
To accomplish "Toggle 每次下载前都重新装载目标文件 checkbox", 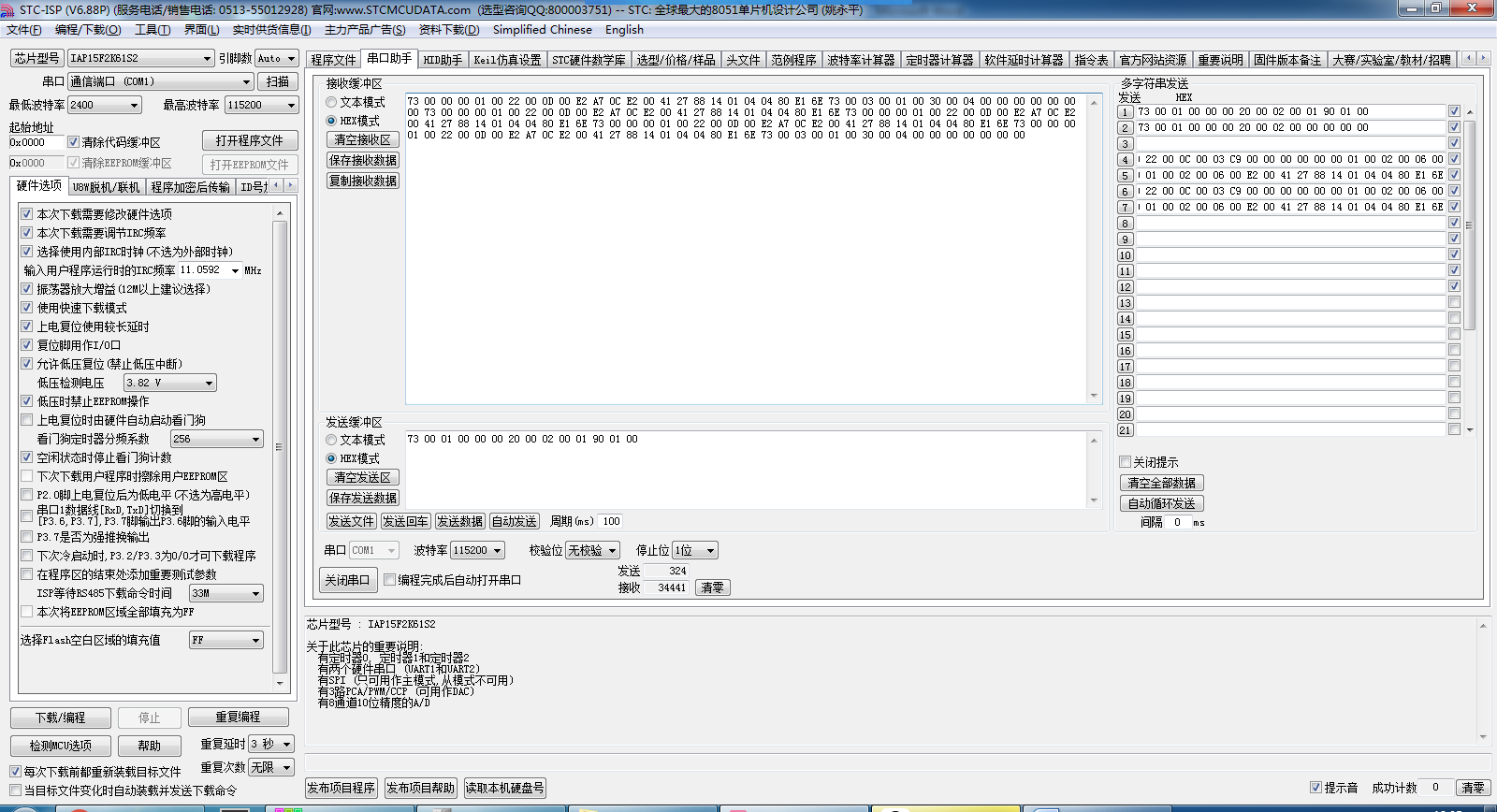I will pyautogui.click(x=15, y=772).
